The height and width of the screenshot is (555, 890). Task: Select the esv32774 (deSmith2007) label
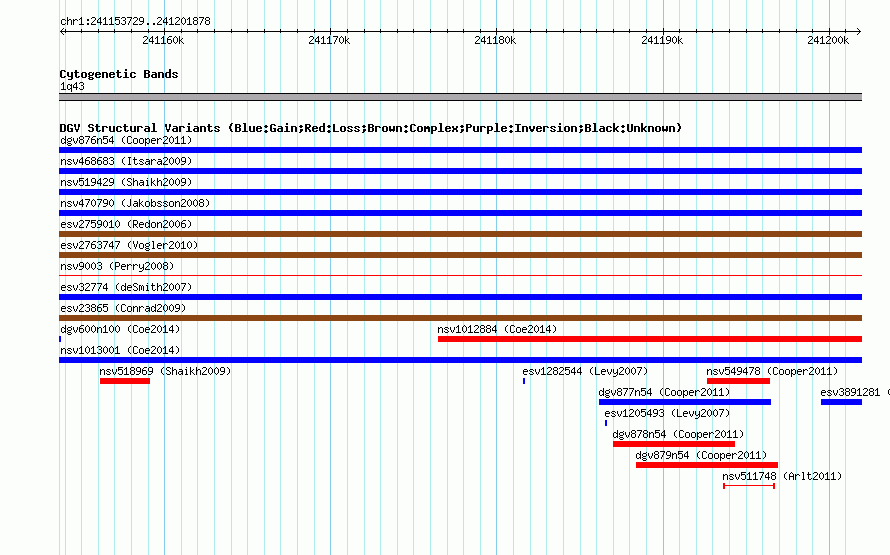pos(126,287)
